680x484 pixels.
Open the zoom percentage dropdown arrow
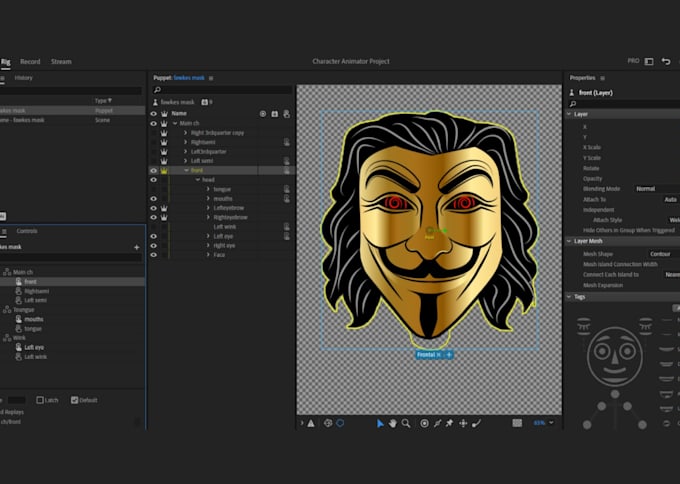(x=551, y=422)
